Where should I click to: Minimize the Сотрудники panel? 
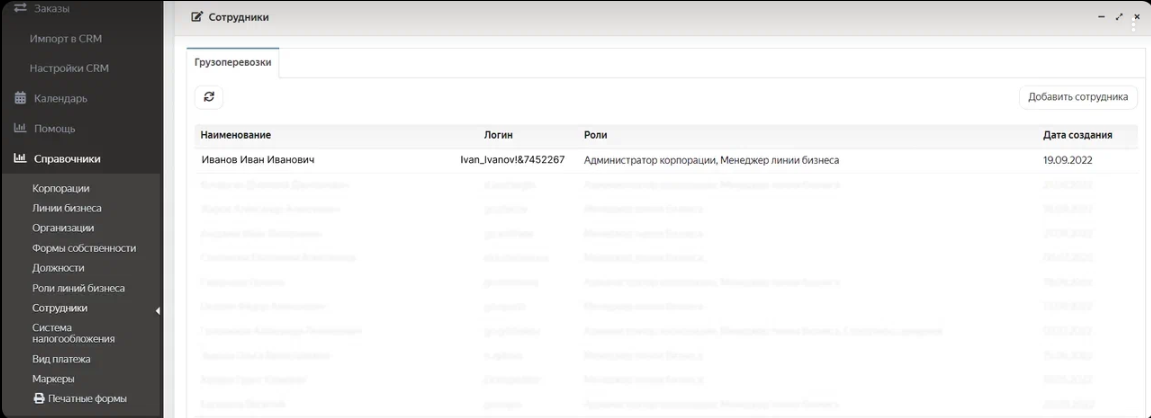(1101, 17)
